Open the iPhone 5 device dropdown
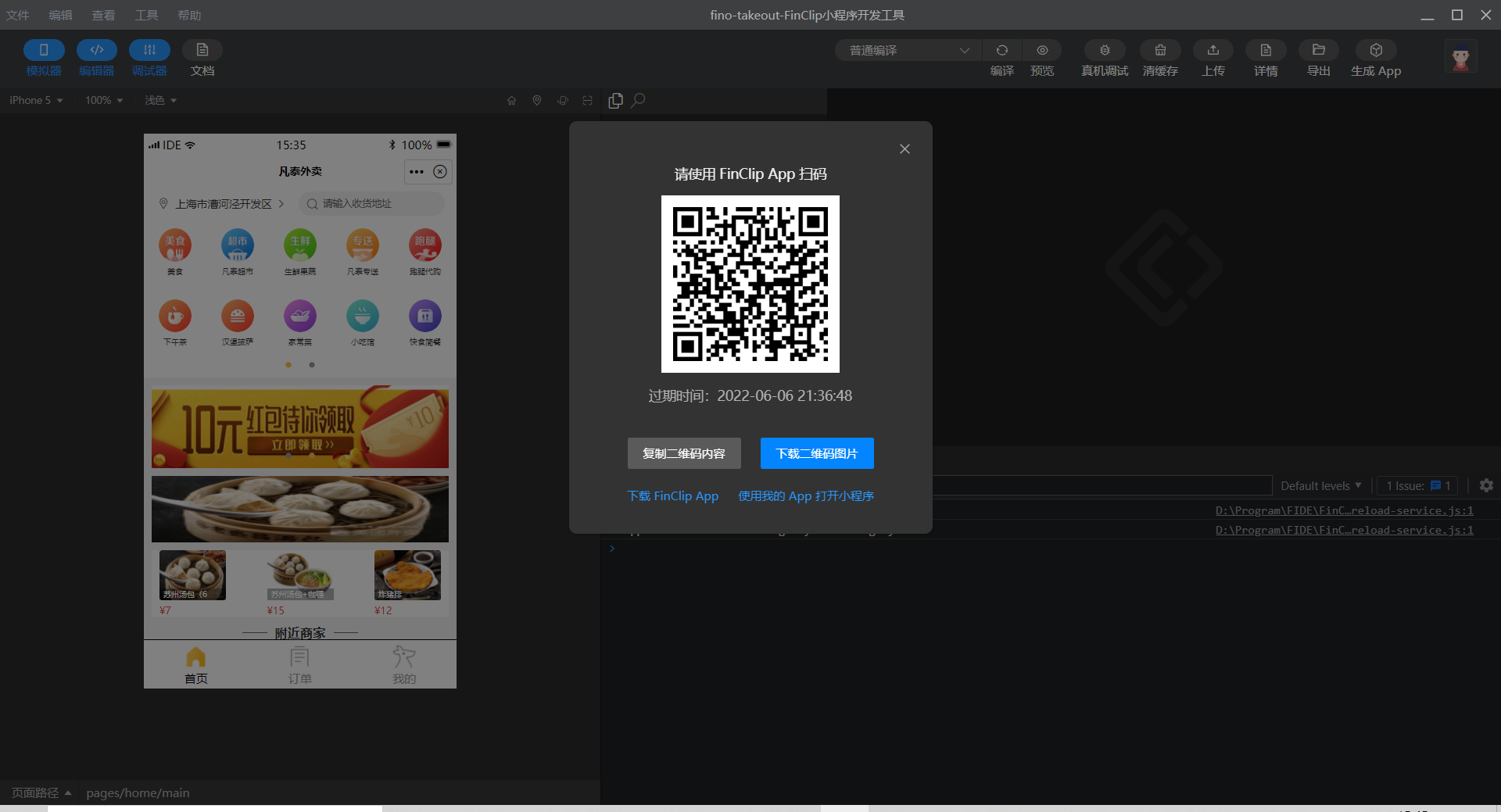This screenshot has height=812, width=1501. pos(36,100)
